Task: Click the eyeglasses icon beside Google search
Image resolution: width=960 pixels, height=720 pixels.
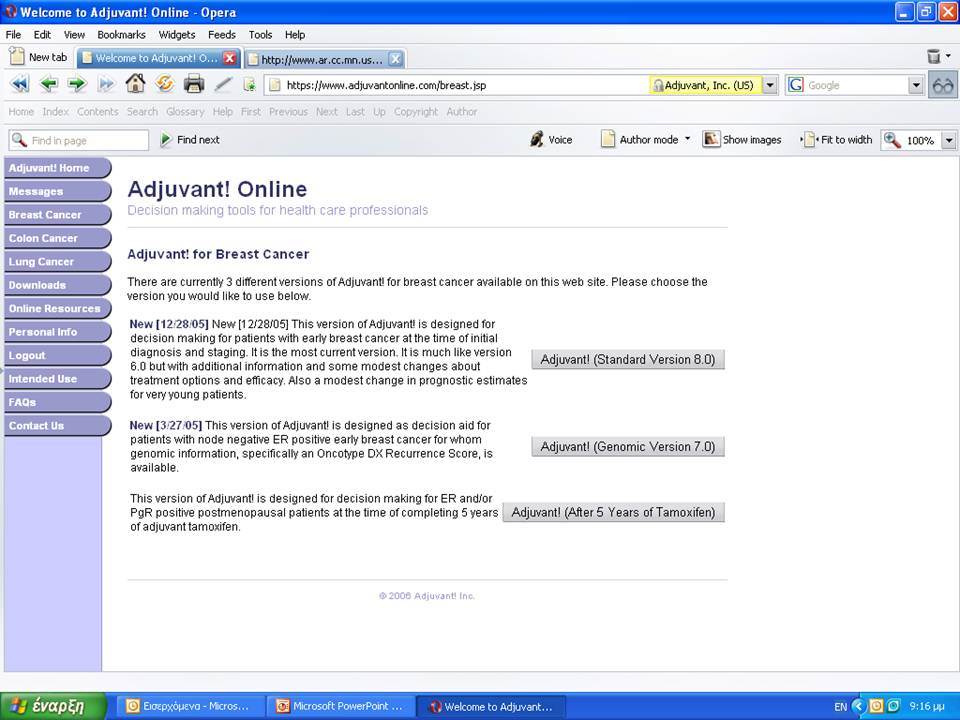Action: (943, 85)
